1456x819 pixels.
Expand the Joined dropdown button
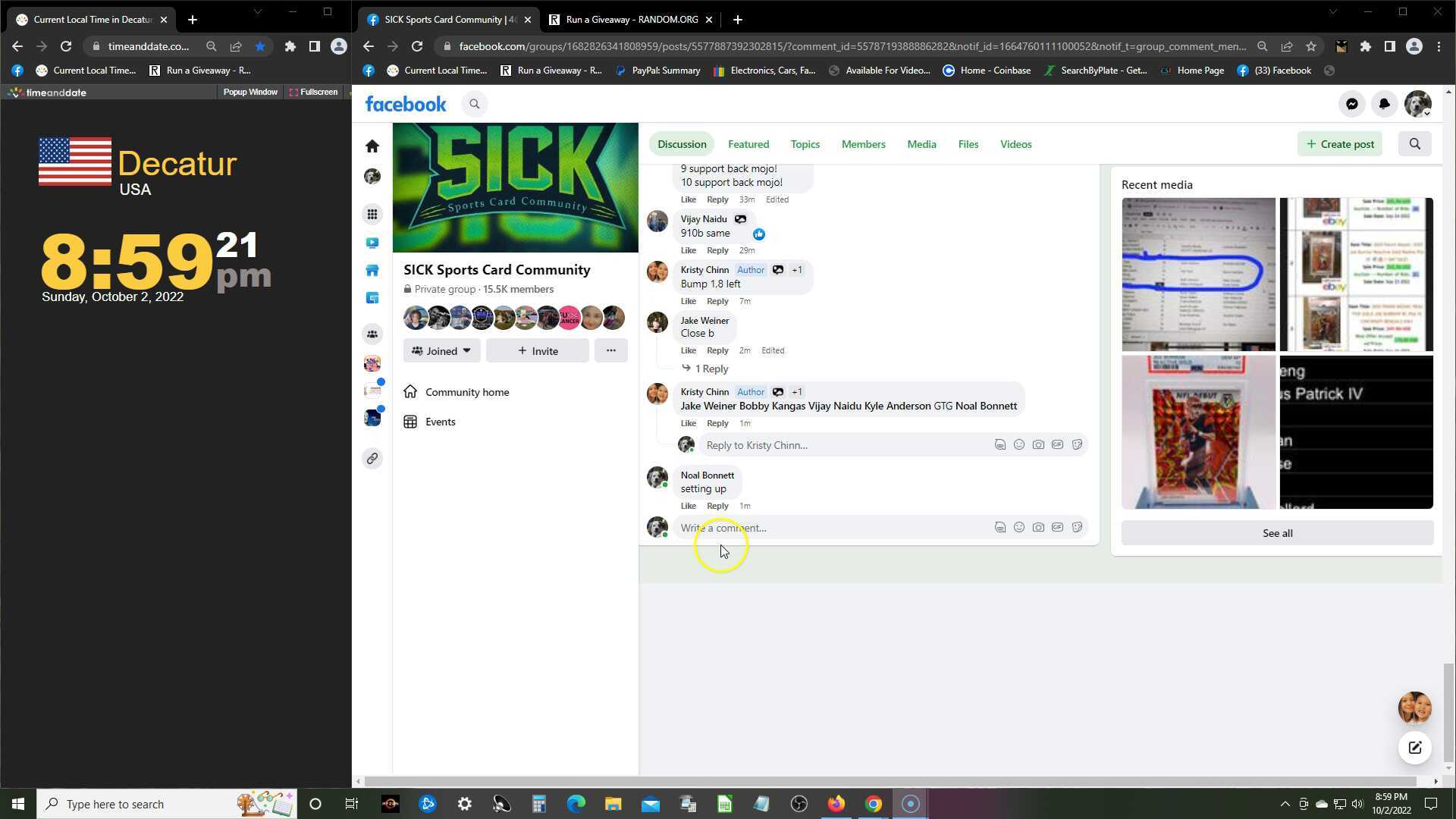click(x=441, y=351)
